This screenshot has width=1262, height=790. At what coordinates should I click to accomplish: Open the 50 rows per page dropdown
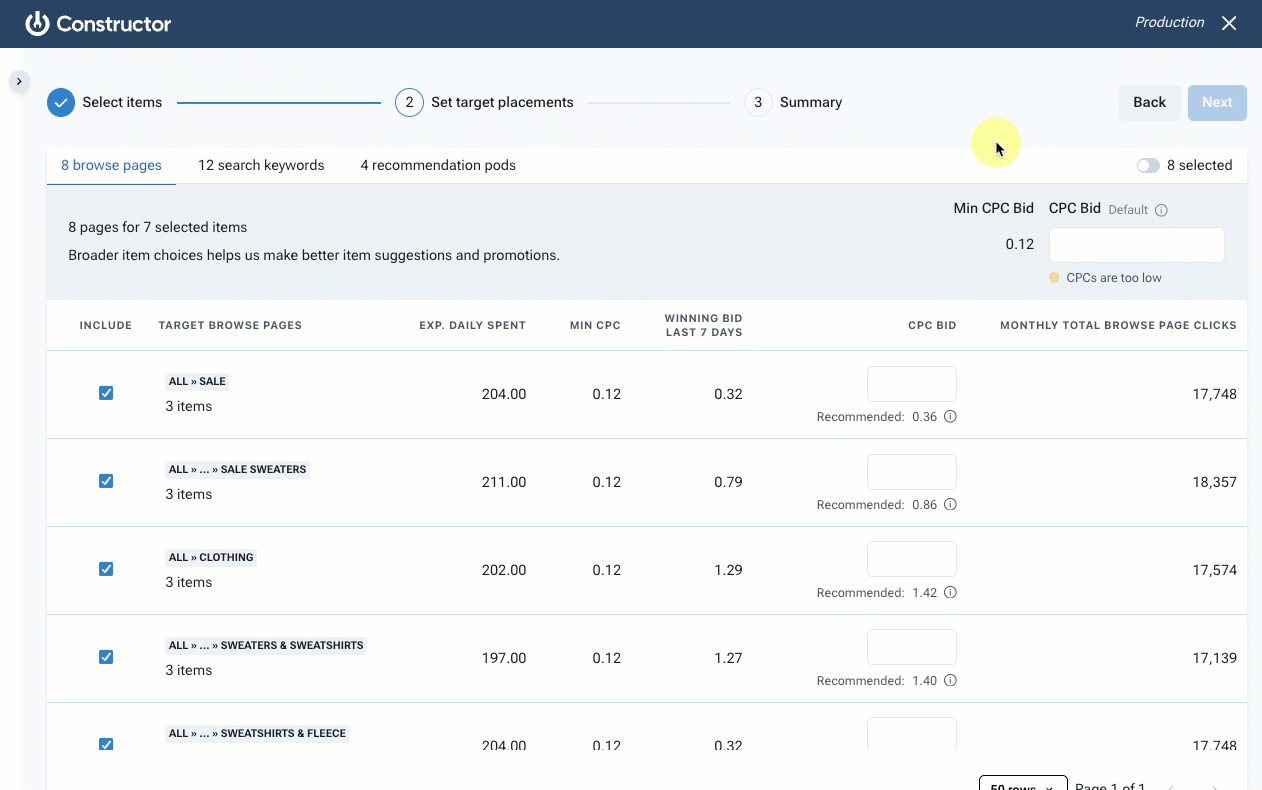[1023, 783]
